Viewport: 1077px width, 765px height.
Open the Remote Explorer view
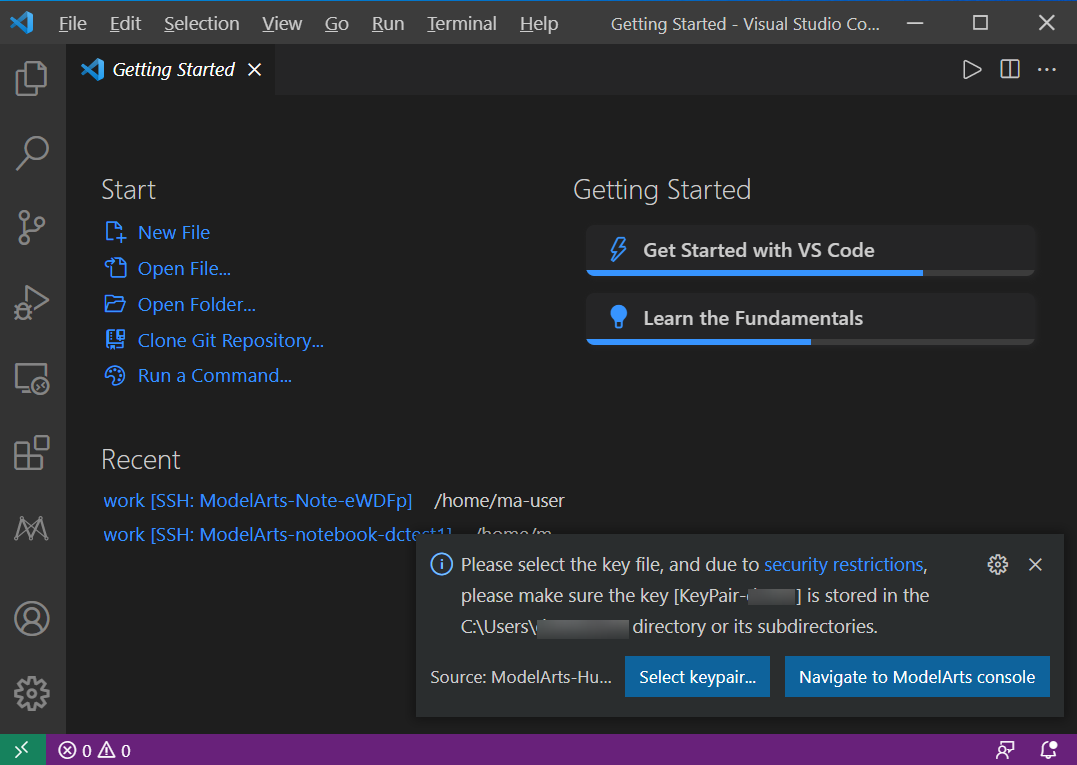(32, 378)
